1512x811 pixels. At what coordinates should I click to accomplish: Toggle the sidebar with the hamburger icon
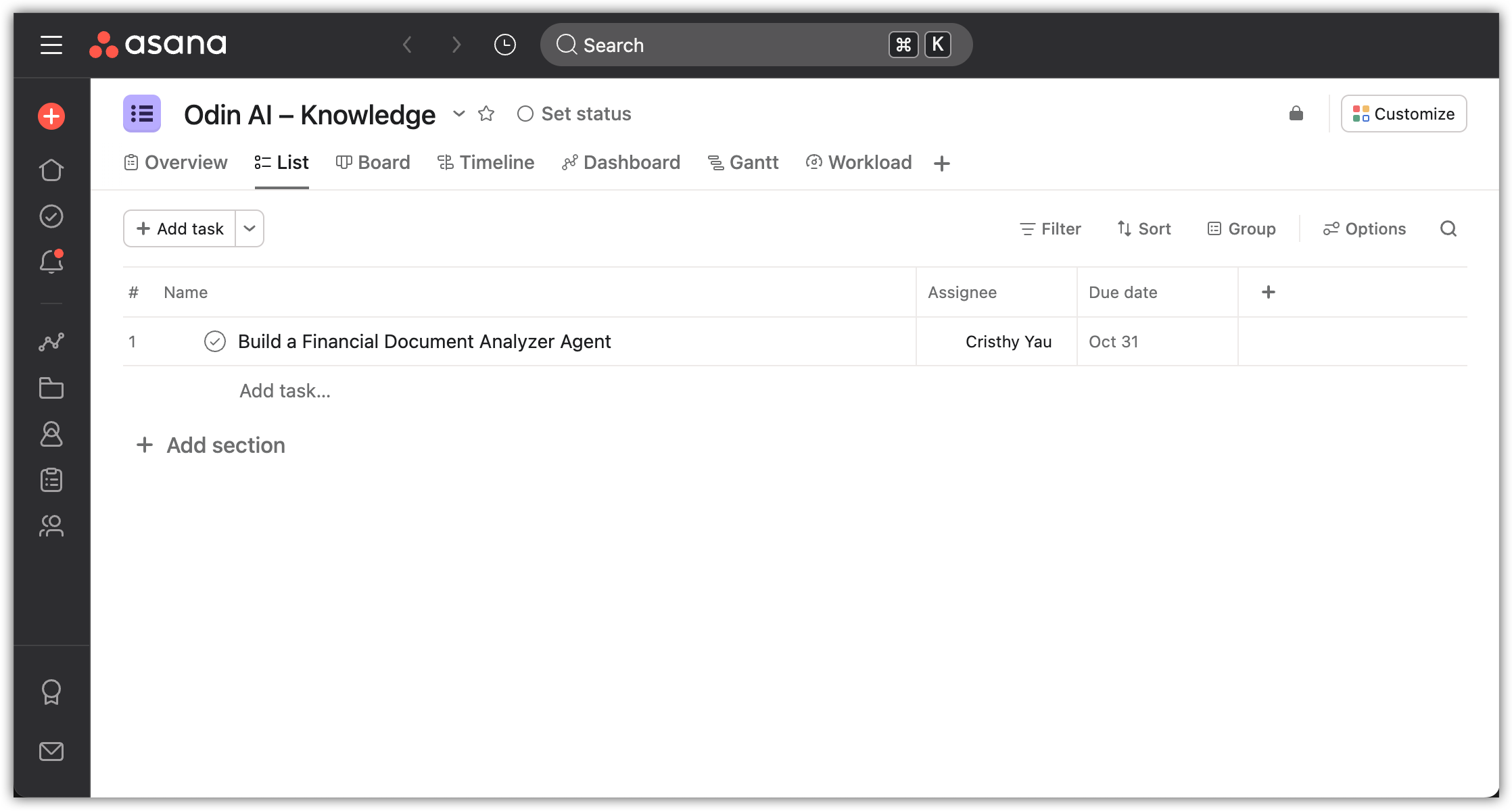pos(51,45)
